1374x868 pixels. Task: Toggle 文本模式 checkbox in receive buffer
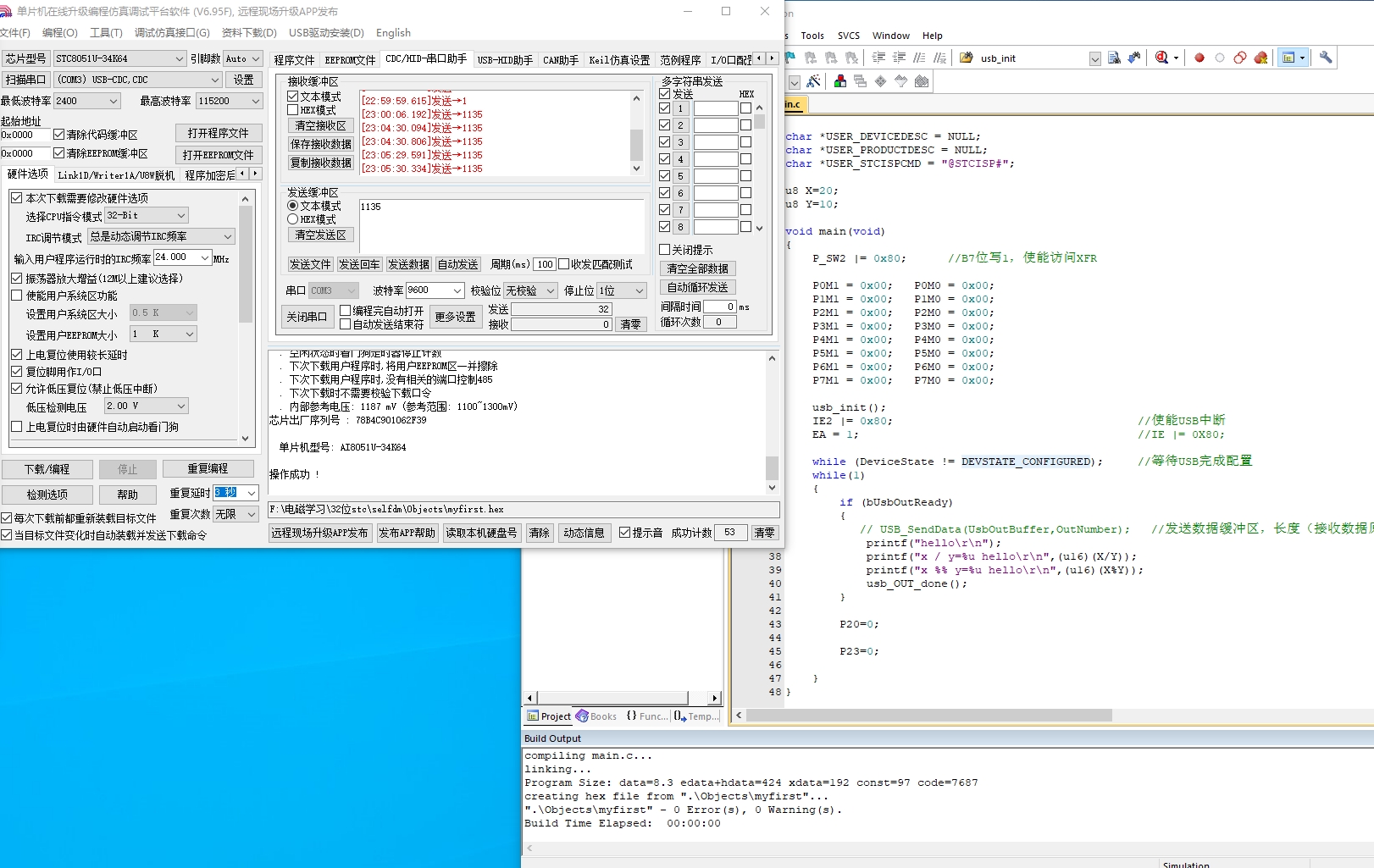click(293, 97)
